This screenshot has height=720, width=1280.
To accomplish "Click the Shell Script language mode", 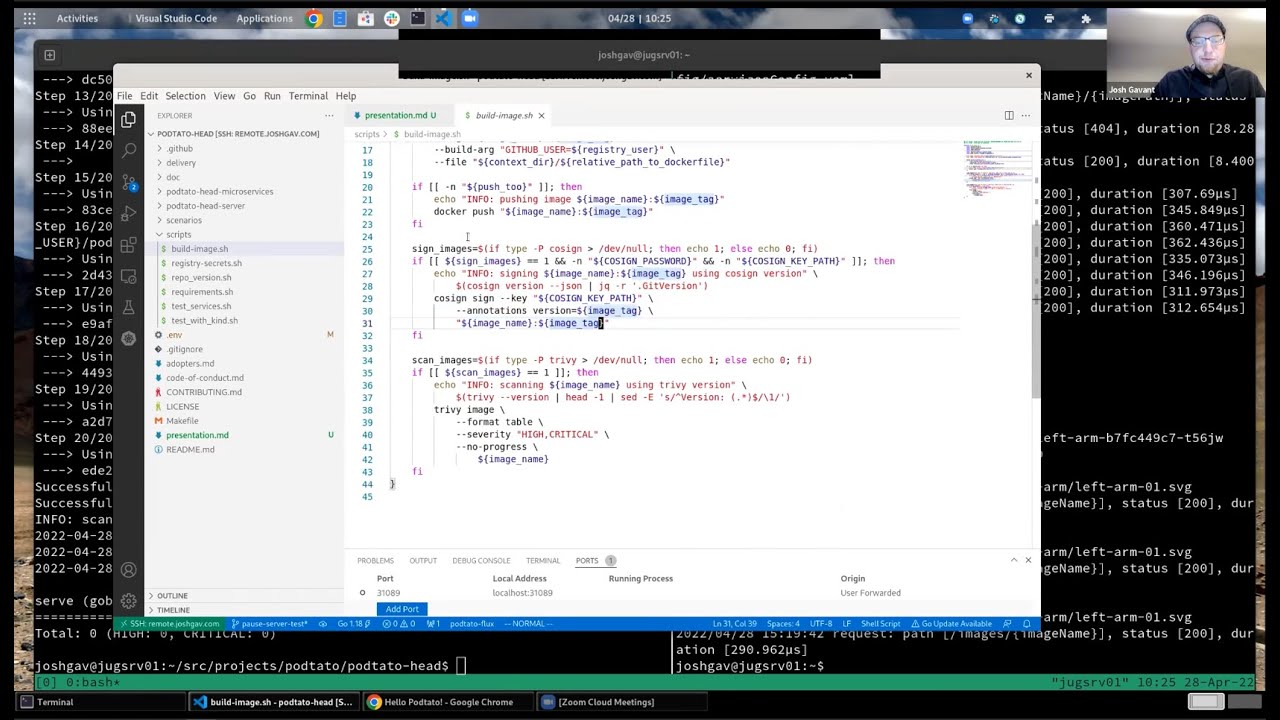I will point(882,624).
